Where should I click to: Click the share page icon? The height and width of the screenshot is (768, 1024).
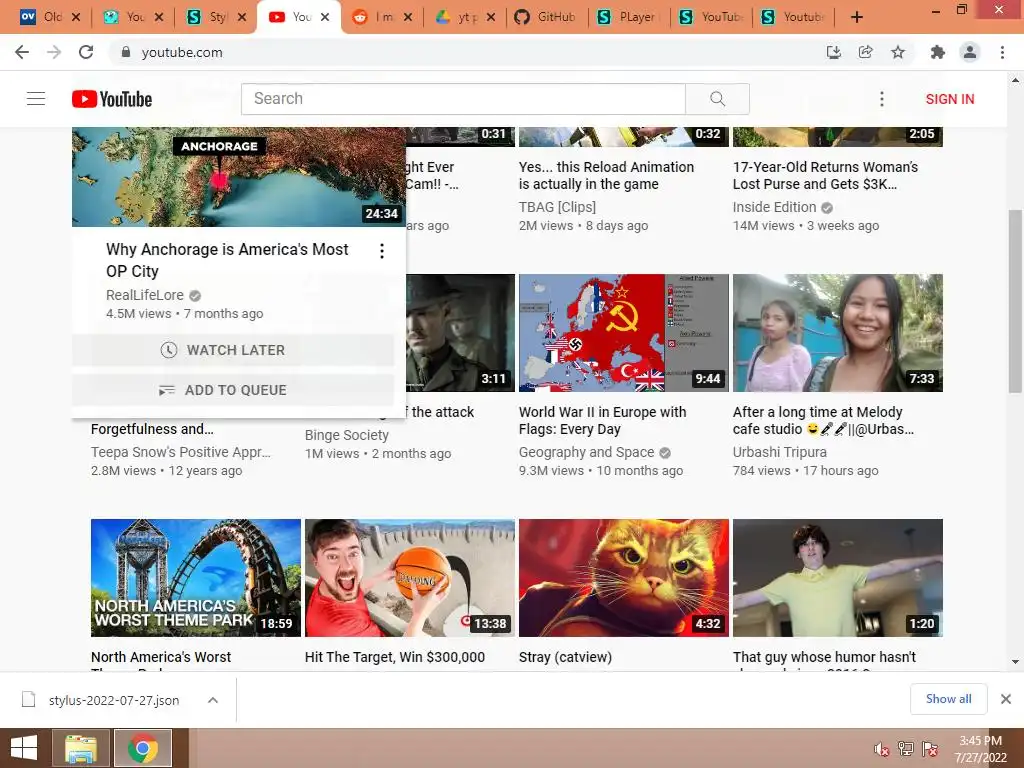point(865,52)
